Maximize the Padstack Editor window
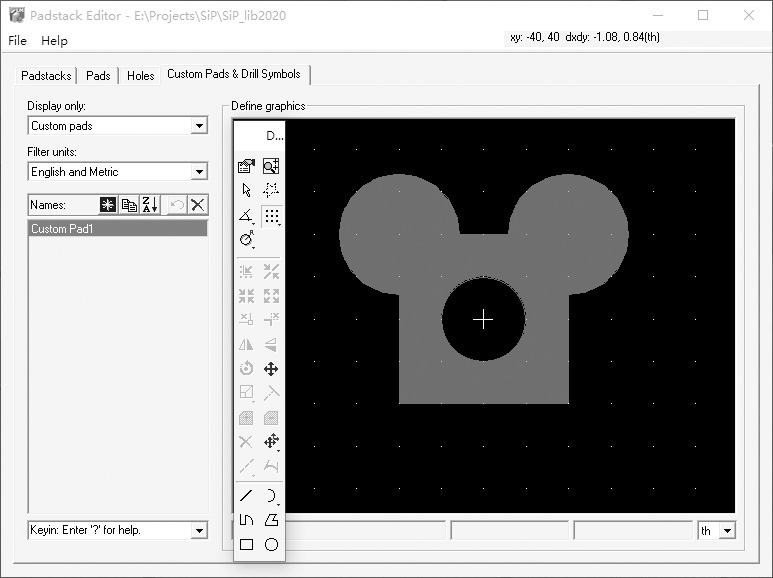The image size is (773, 578). 703,15
